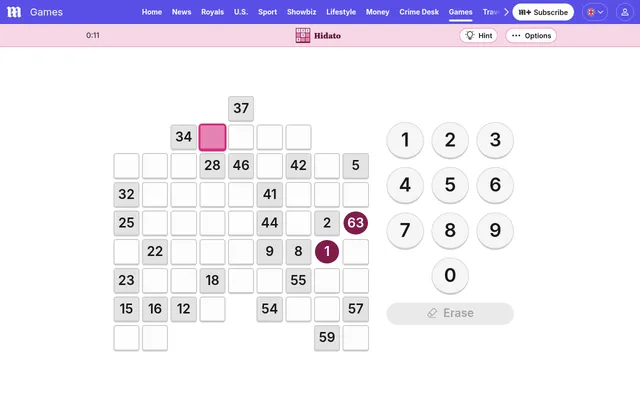This screenshot has width=640, height=400.
Task: Open the user account profile icon
Action: coord(624,12)
